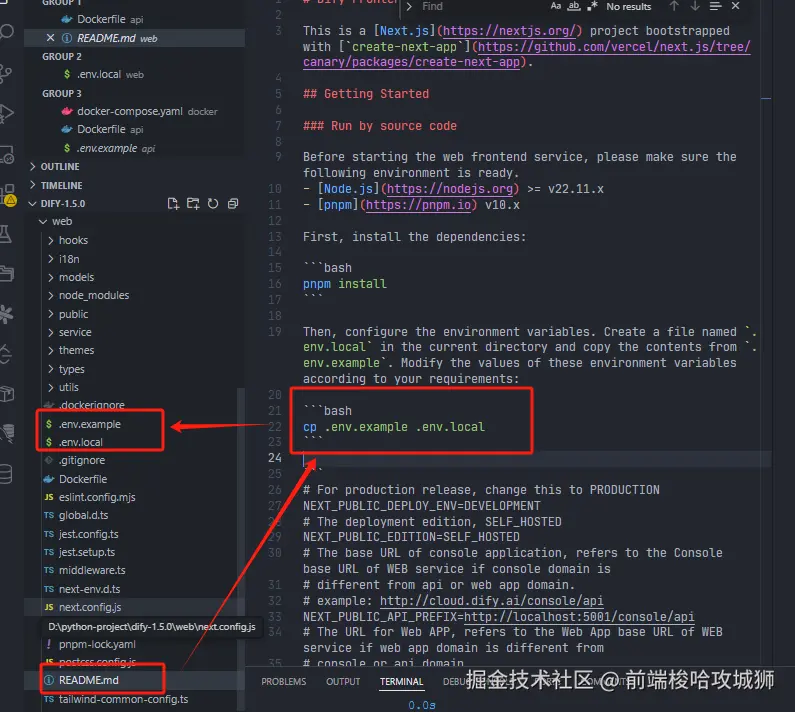Open pnpm-lock.yaml file
795x712 pixels.
(x=97, y=645)
